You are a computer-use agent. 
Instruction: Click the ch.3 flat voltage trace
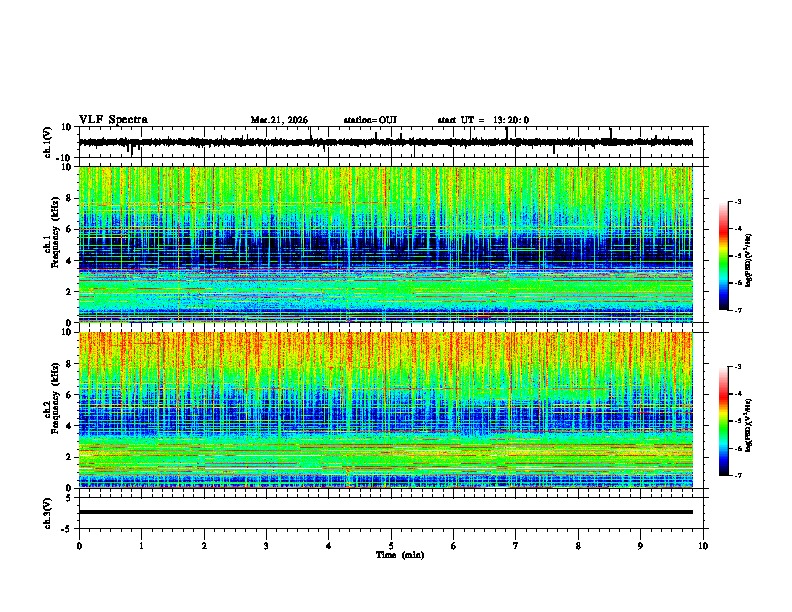[385, 512]
